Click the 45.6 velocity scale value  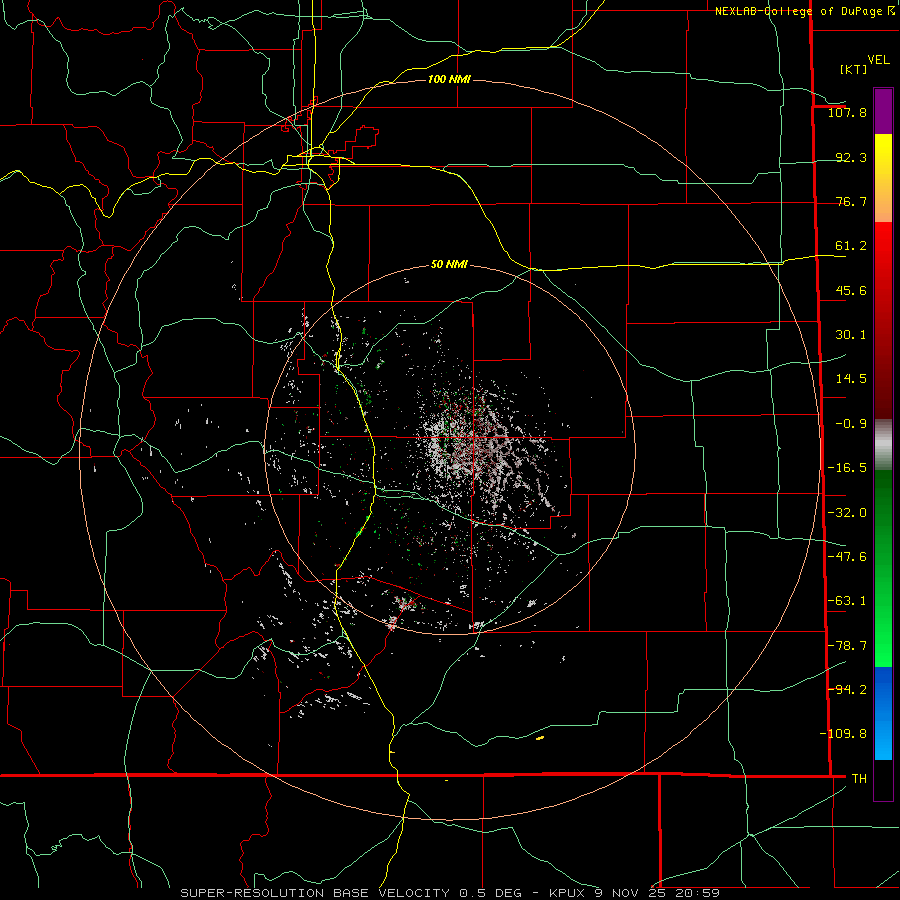[851, 290]
